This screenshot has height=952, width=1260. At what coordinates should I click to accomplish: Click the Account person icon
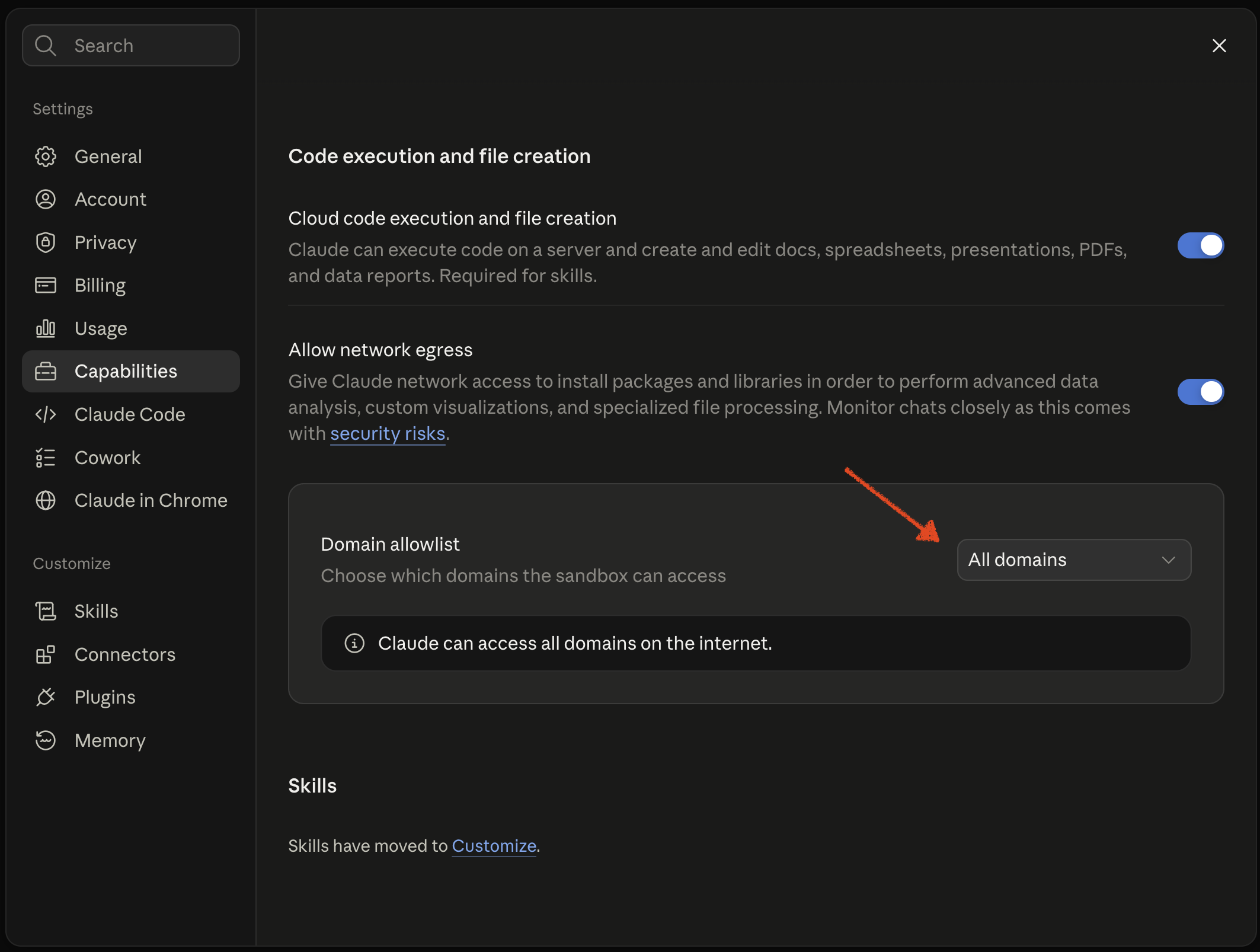point(46,199)
